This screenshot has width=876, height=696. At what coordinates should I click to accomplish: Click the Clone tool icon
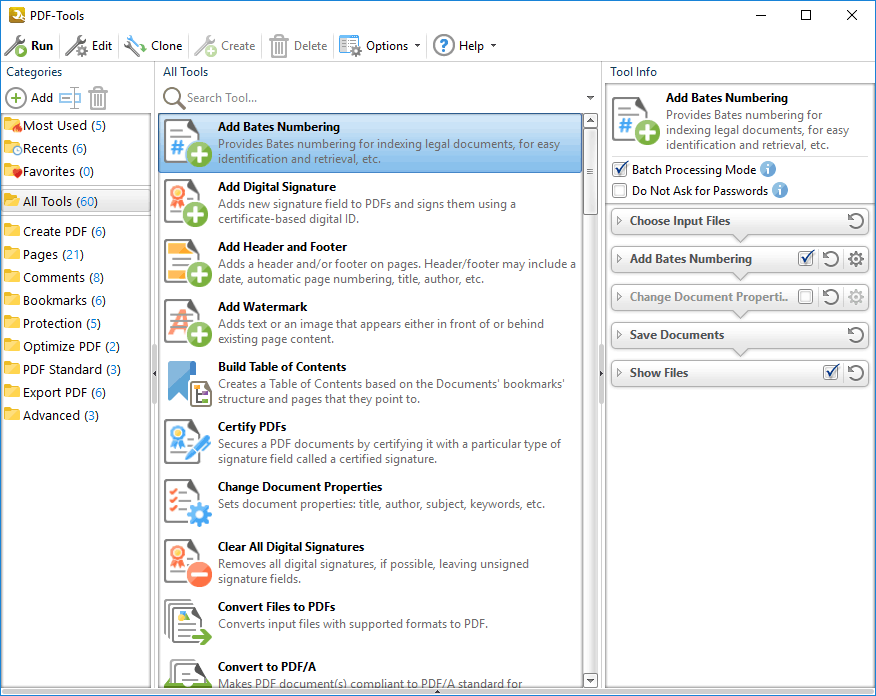135,46
